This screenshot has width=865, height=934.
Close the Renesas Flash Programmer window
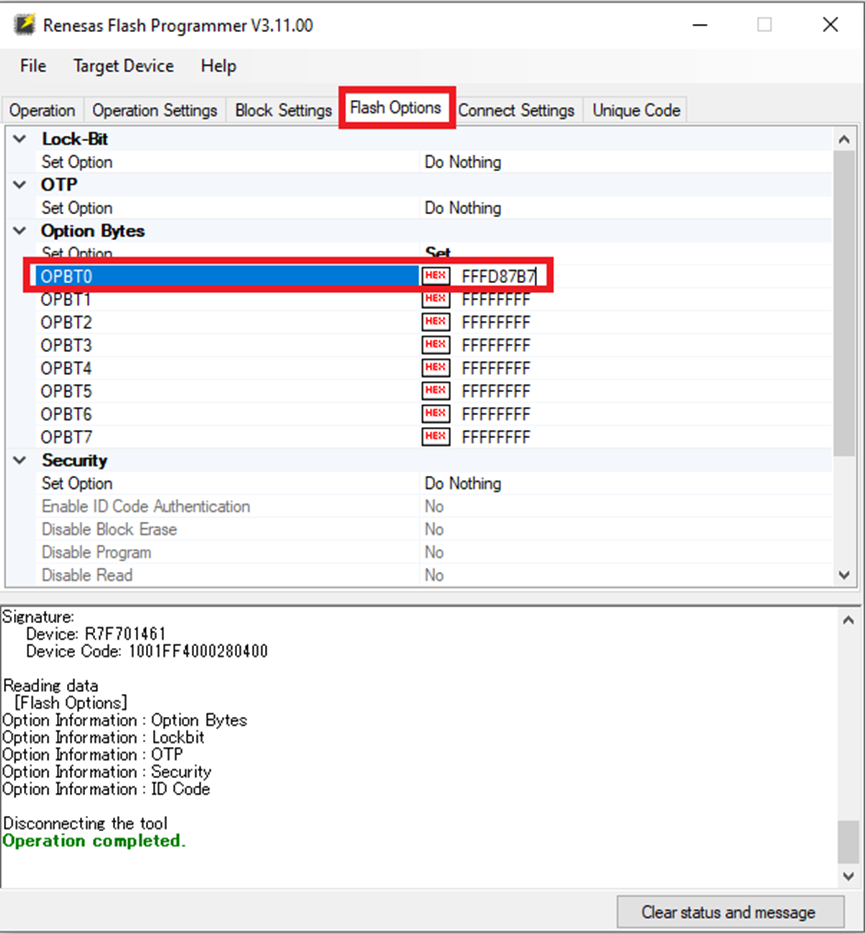click(830, 25)
